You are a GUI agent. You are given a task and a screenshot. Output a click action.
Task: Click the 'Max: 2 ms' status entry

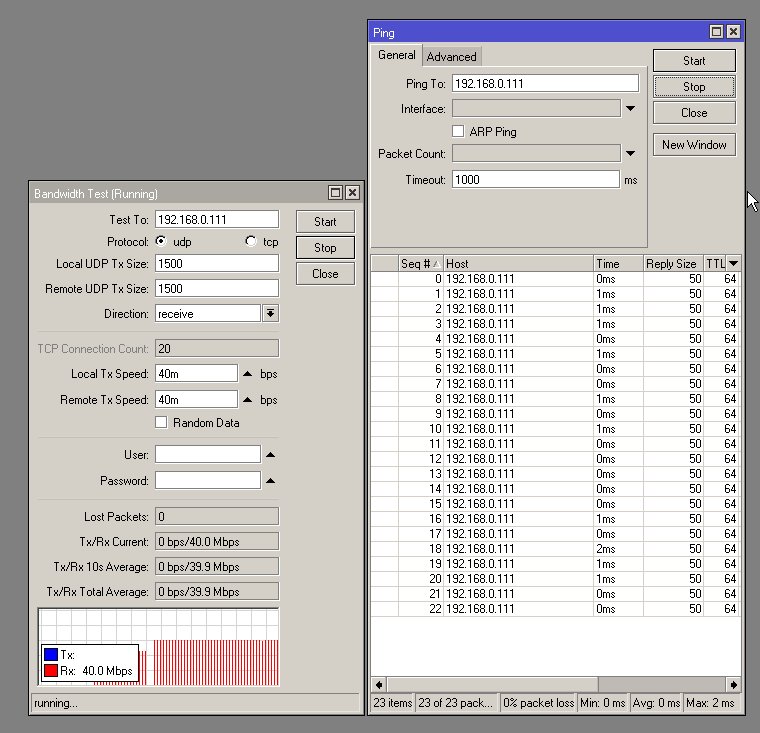click(712, 702)
